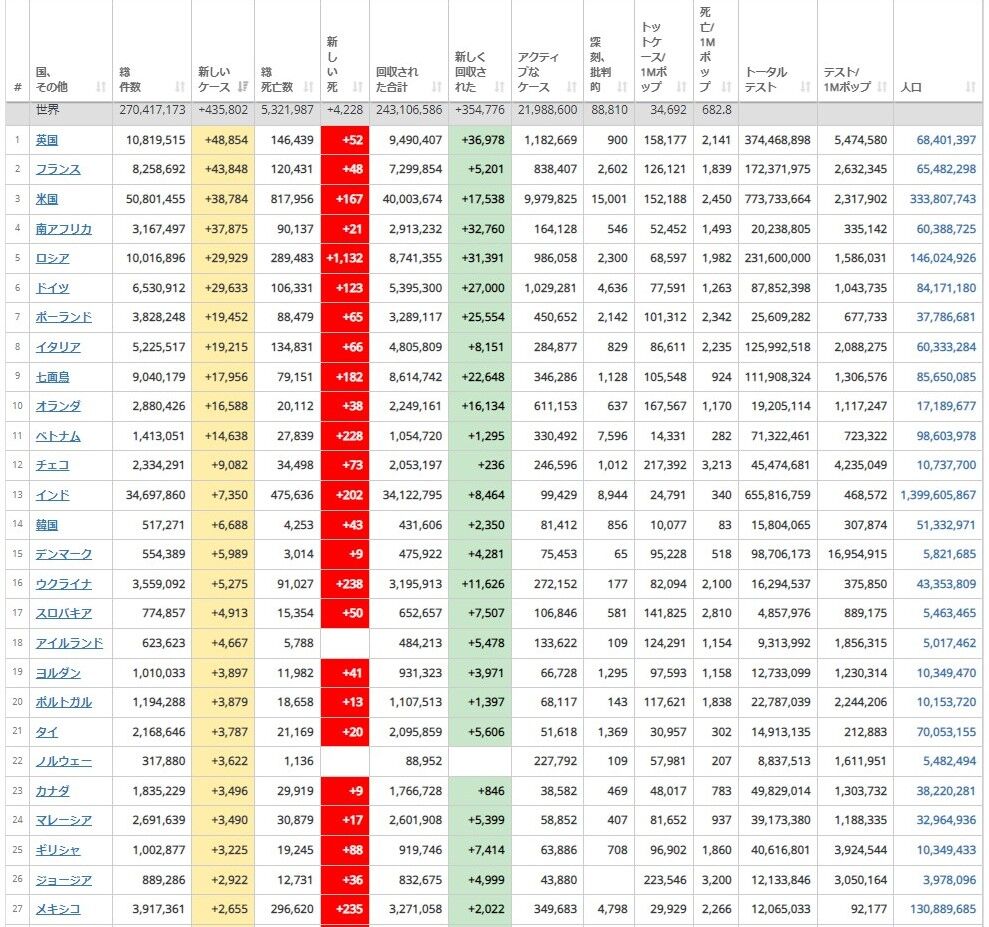This screenshot has width=989, height=927.
Task: Click Russia population link 146,024,926
Action: coord(943,258)
